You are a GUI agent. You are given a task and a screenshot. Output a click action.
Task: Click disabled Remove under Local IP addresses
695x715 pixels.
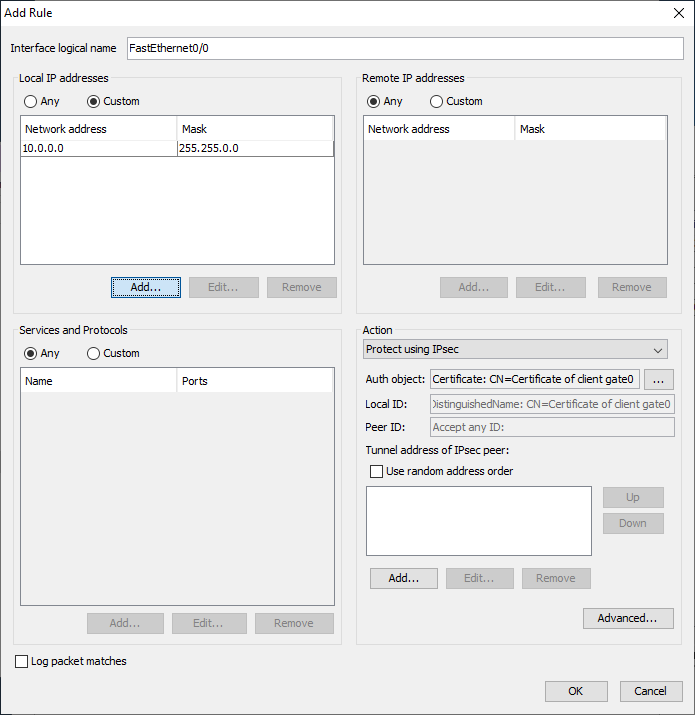click(301, 287)
